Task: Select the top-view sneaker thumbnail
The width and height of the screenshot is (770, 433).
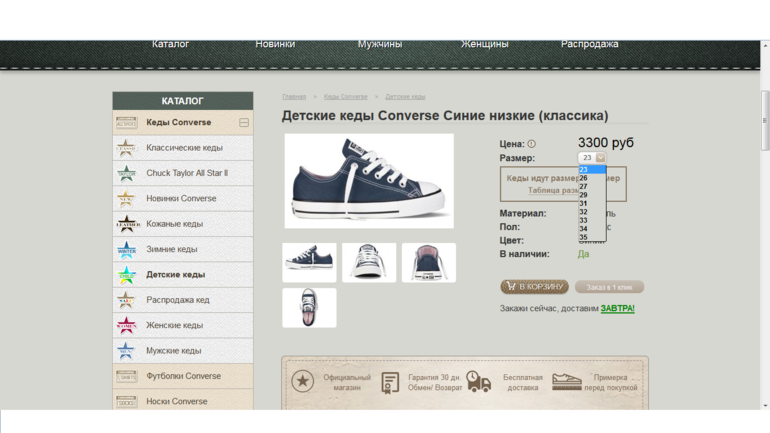Action: point(309,307)
